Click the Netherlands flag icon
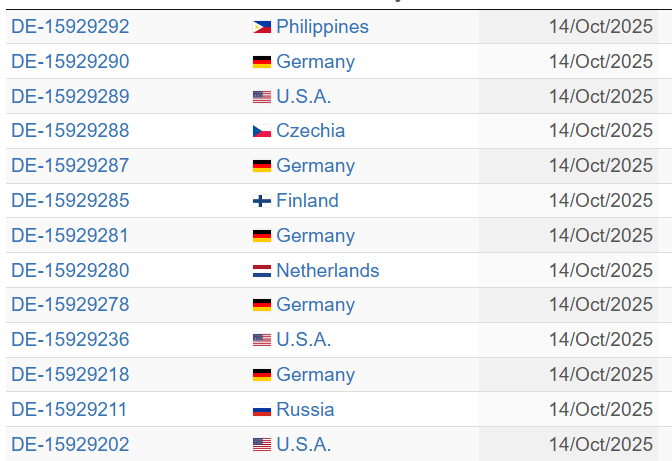The width and height of the screenshot is (672, 461). [262, 271]
